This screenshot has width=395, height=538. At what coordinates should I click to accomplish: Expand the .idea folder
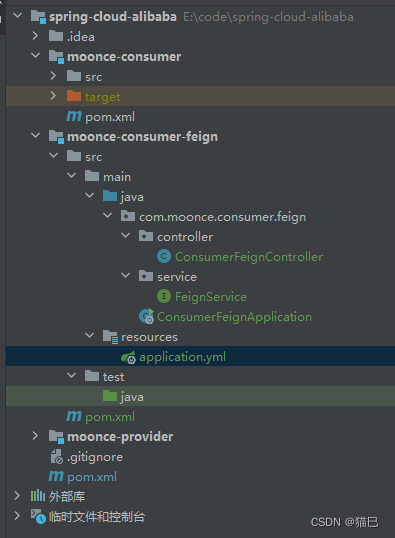(35, 35)
